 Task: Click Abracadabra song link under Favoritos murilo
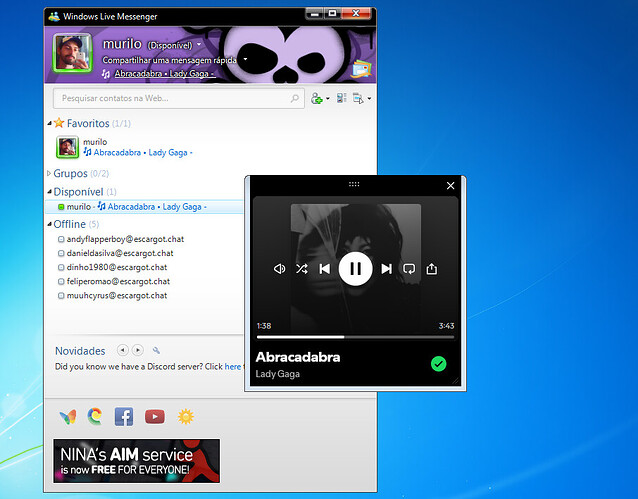[x=141, y=153]
